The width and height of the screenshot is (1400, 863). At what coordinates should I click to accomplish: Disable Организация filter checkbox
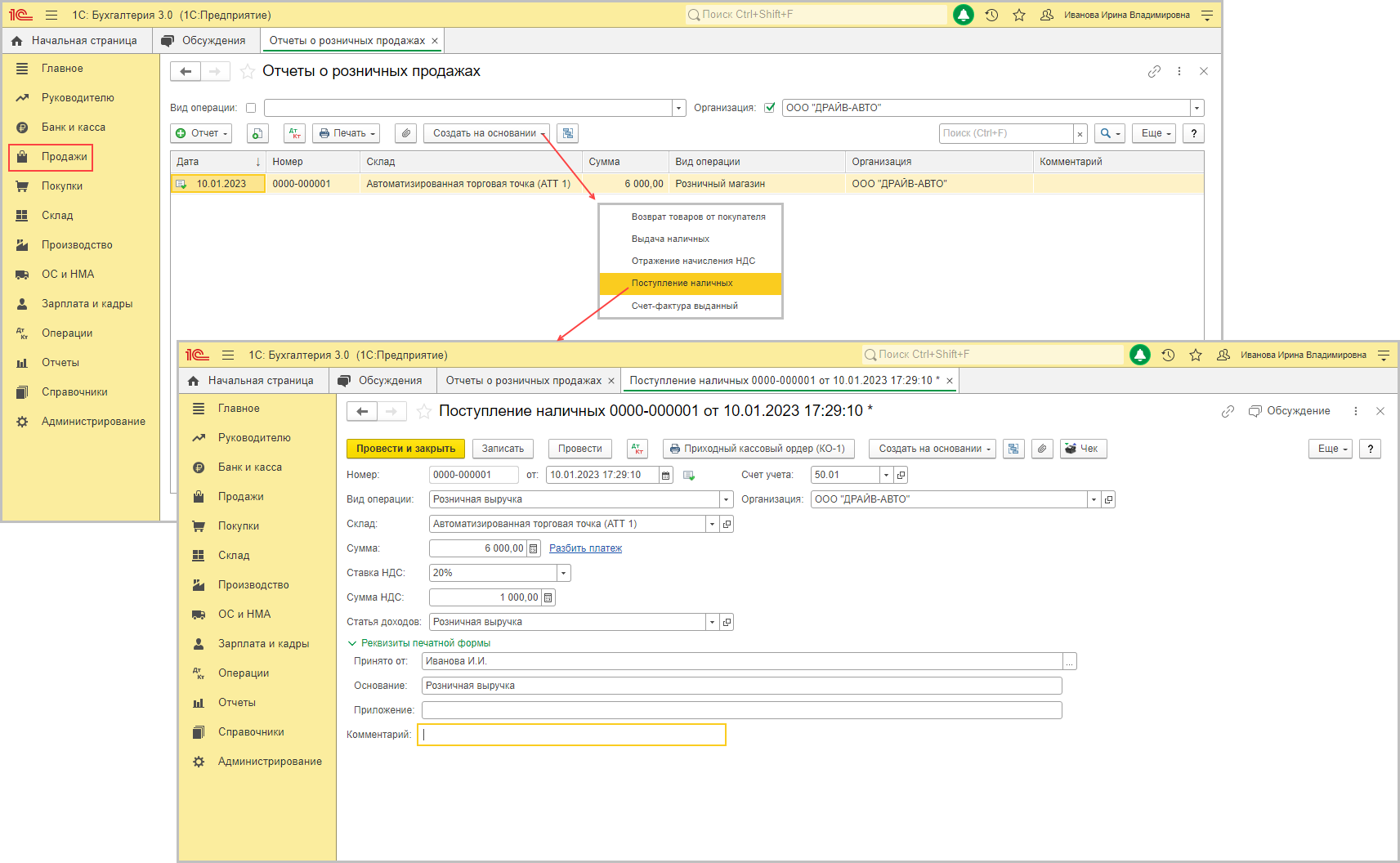pos(769,108)
